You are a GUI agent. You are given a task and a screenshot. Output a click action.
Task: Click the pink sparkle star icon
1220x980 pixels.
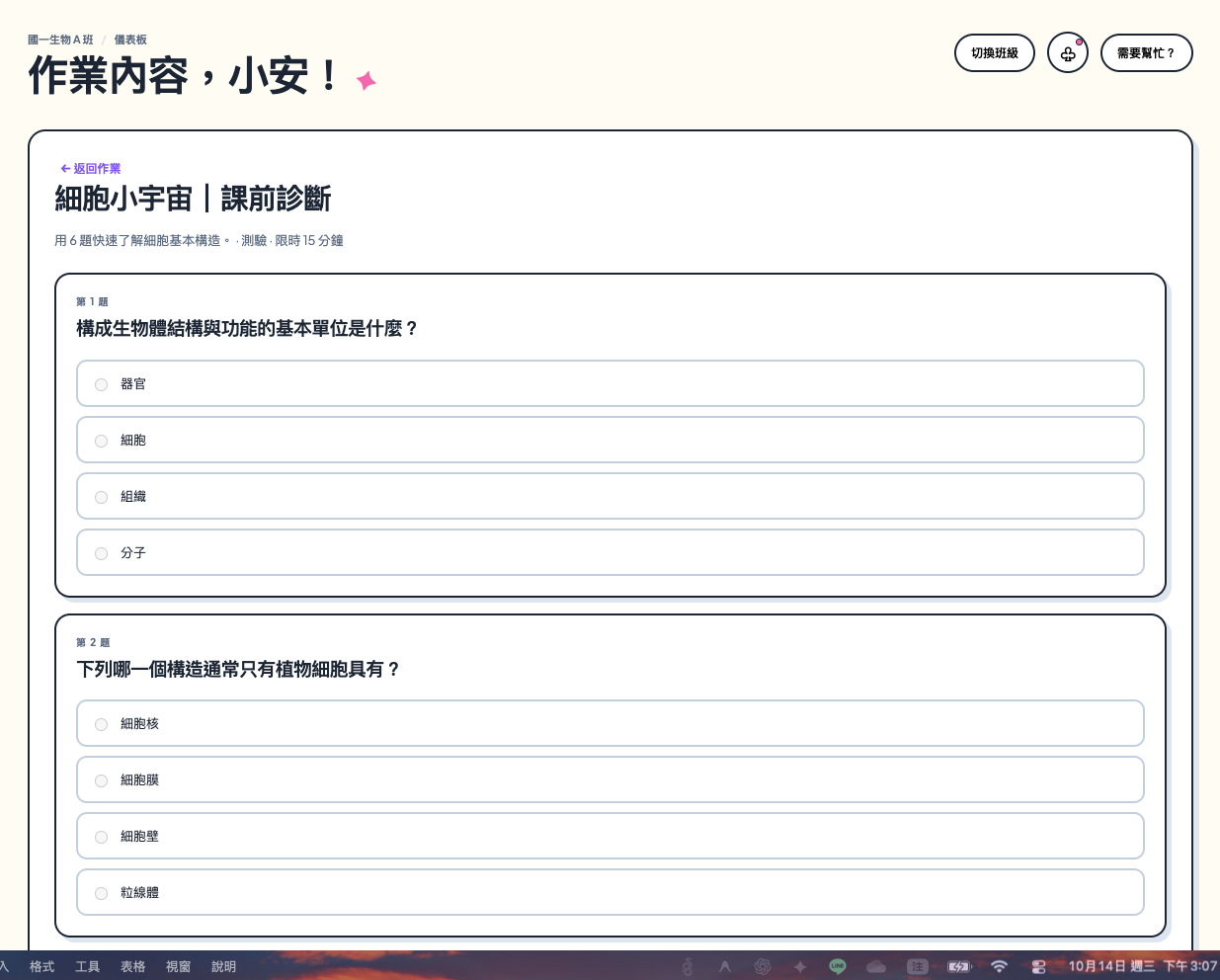coord(366,81)
